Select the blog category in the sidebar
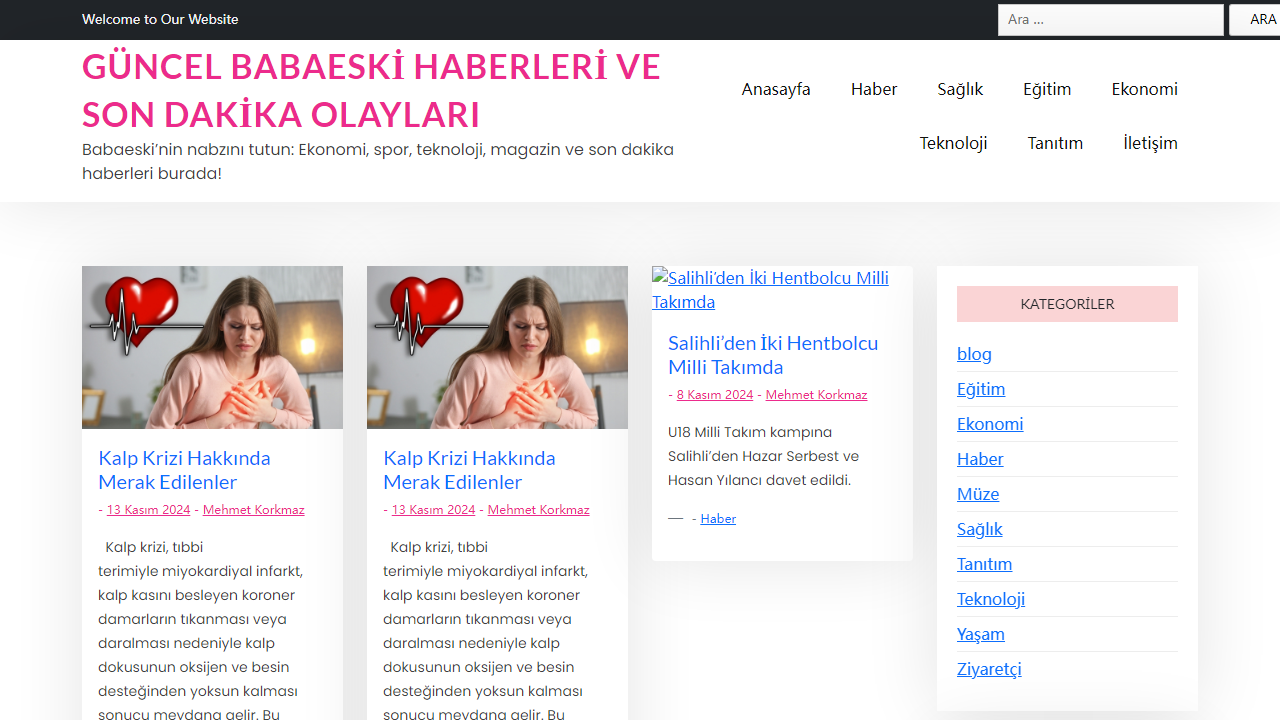This screenshot has height=720, width=1280. click(974, 353)
